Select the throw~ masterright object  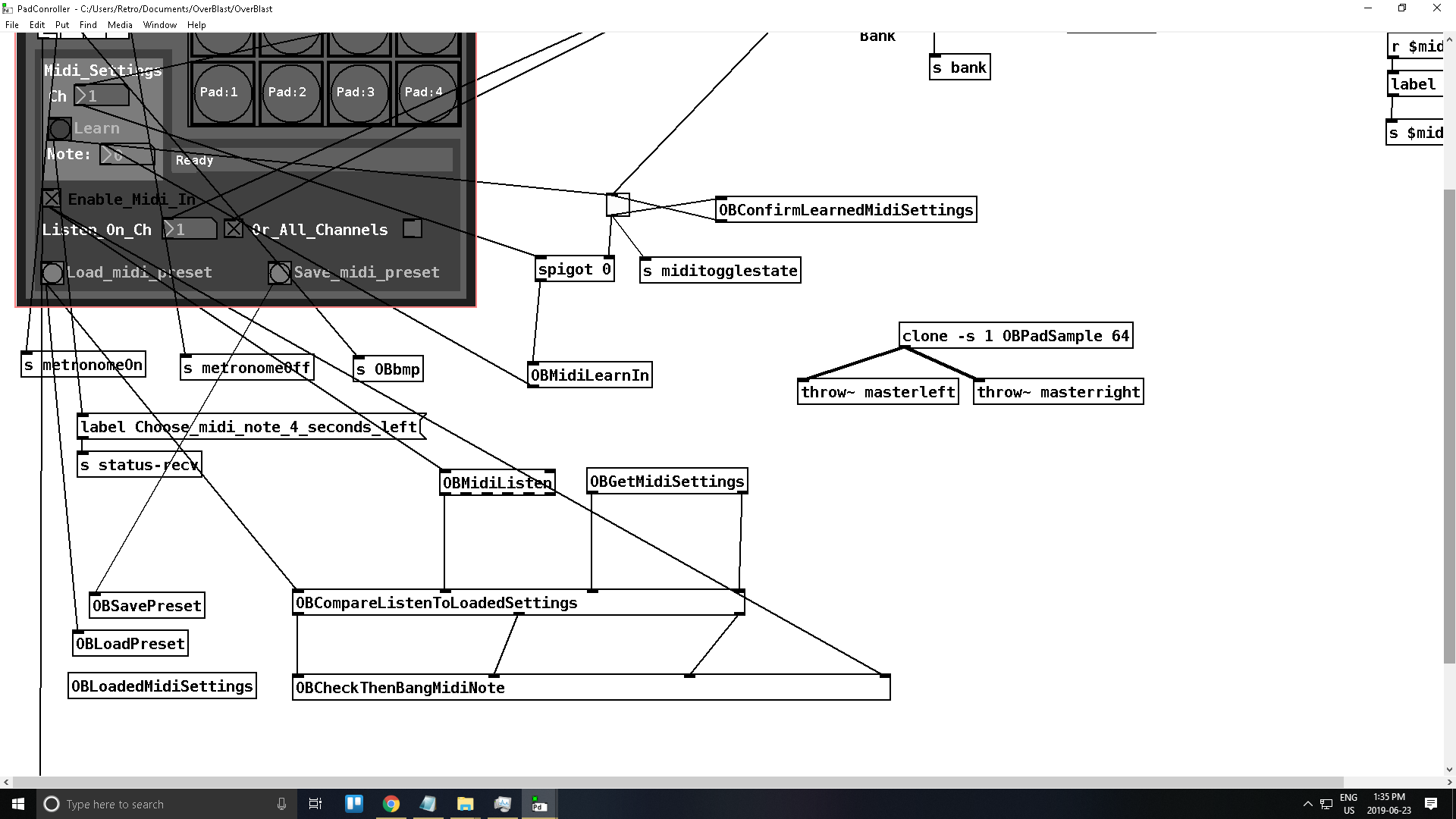point(1059,392)
